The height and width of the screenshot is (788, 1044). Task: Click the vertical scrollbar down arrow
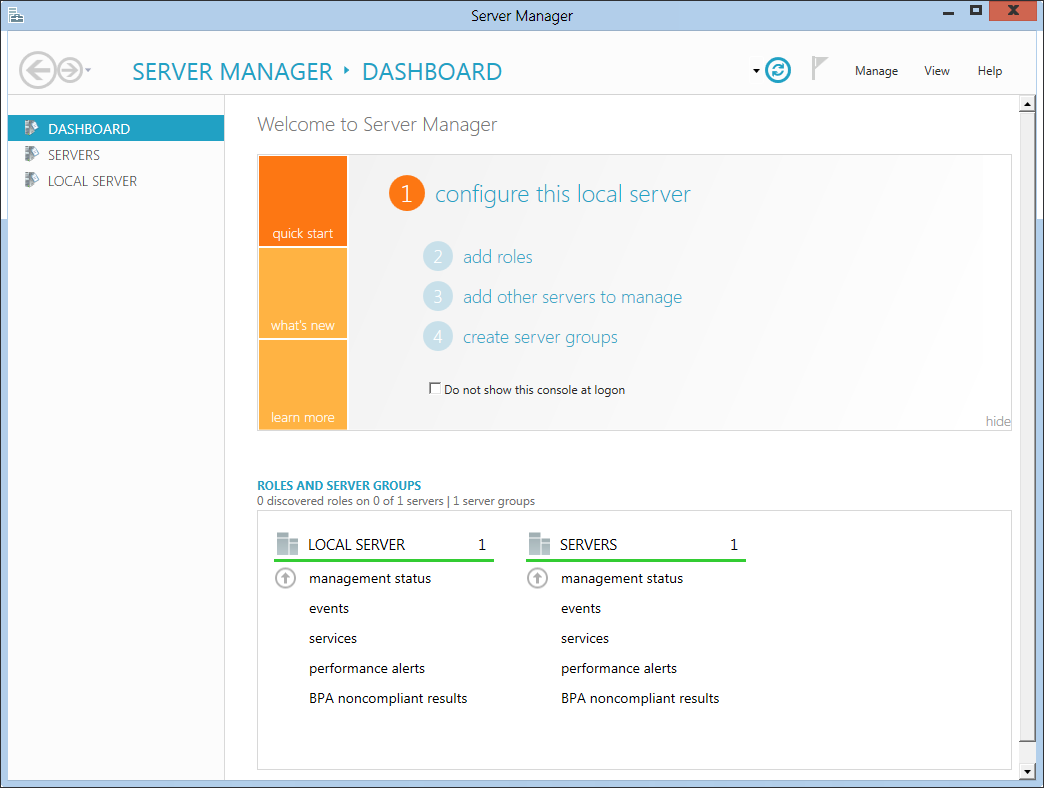(1026, 772)
